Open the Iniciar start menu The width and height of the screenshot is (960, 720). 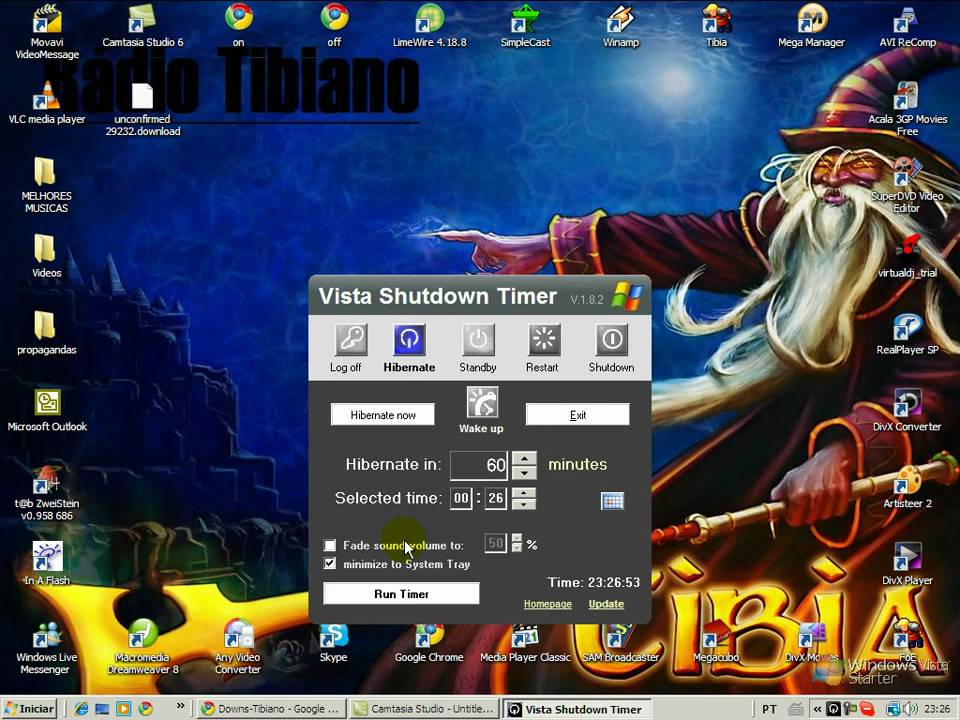pyautogui.click(x=29, y=708)
